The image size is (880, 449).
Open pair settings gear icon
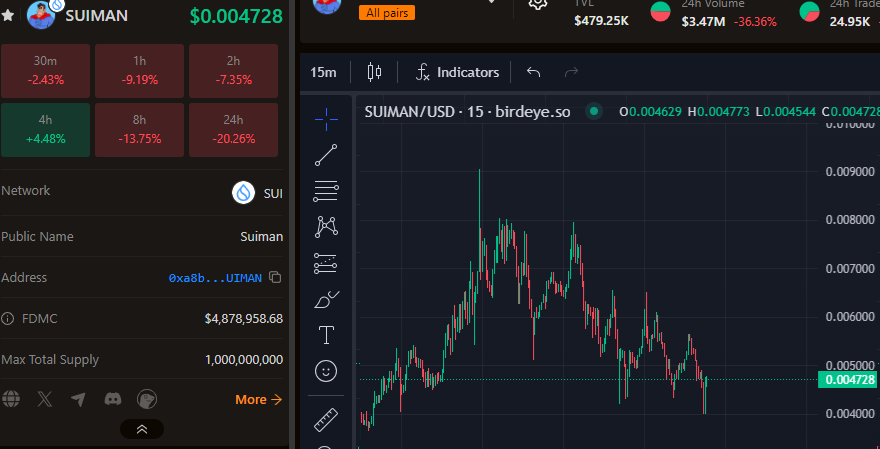[x=538, y=4]
